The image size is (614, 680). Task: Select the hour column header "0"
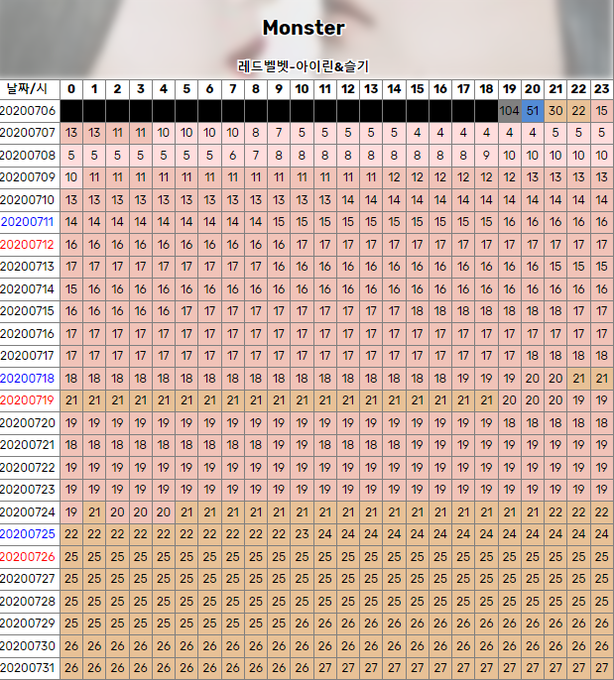click(71, 89)
